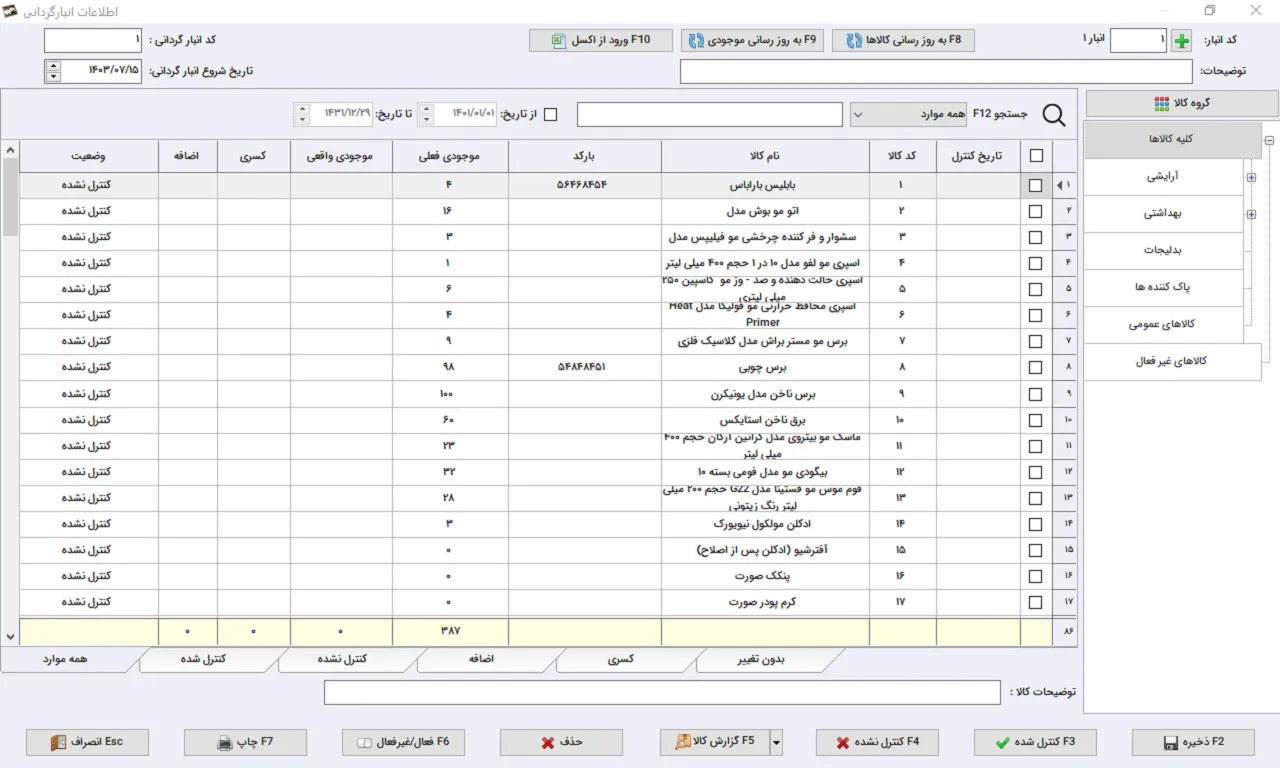Click the toggle icon on F6 فعال/غیرفعال
The image size is (1280, 768).
pyautogui.click(x=365, y=743)
